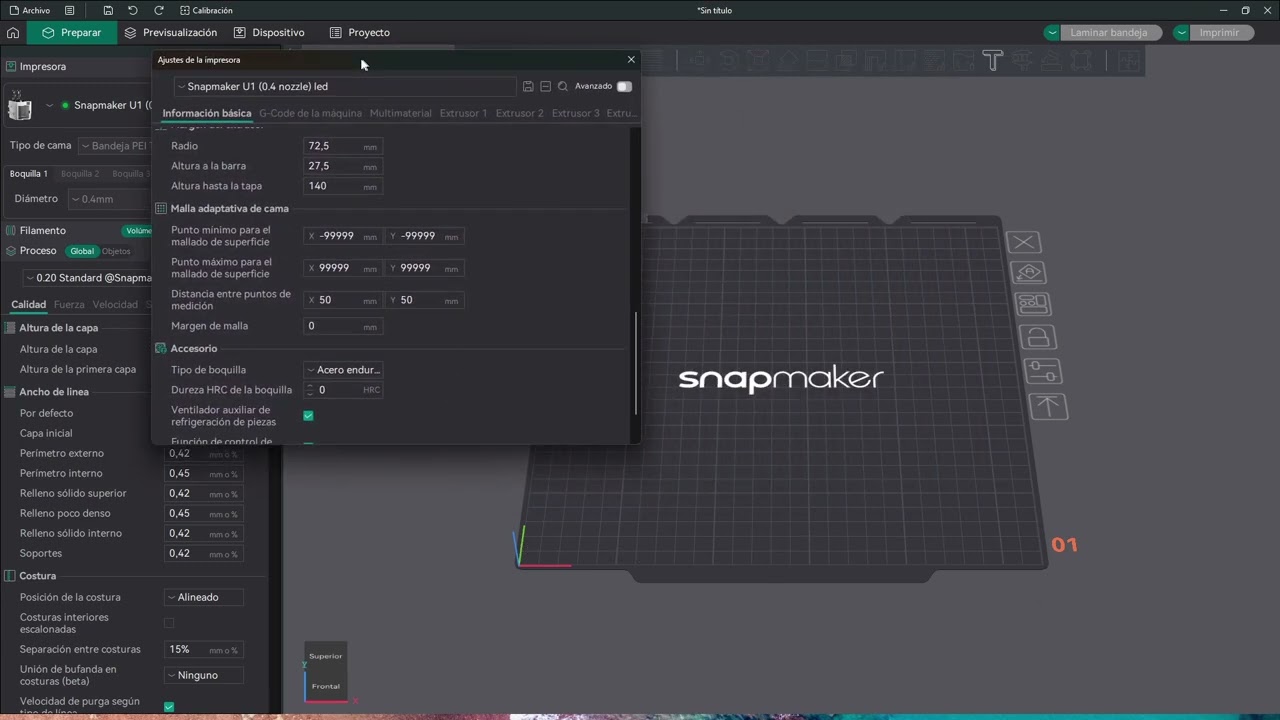The image size is (1280, 720).
Task: Click the delete preset icon in printer settings
Action: pyautogui.click(x=545, y=87)
